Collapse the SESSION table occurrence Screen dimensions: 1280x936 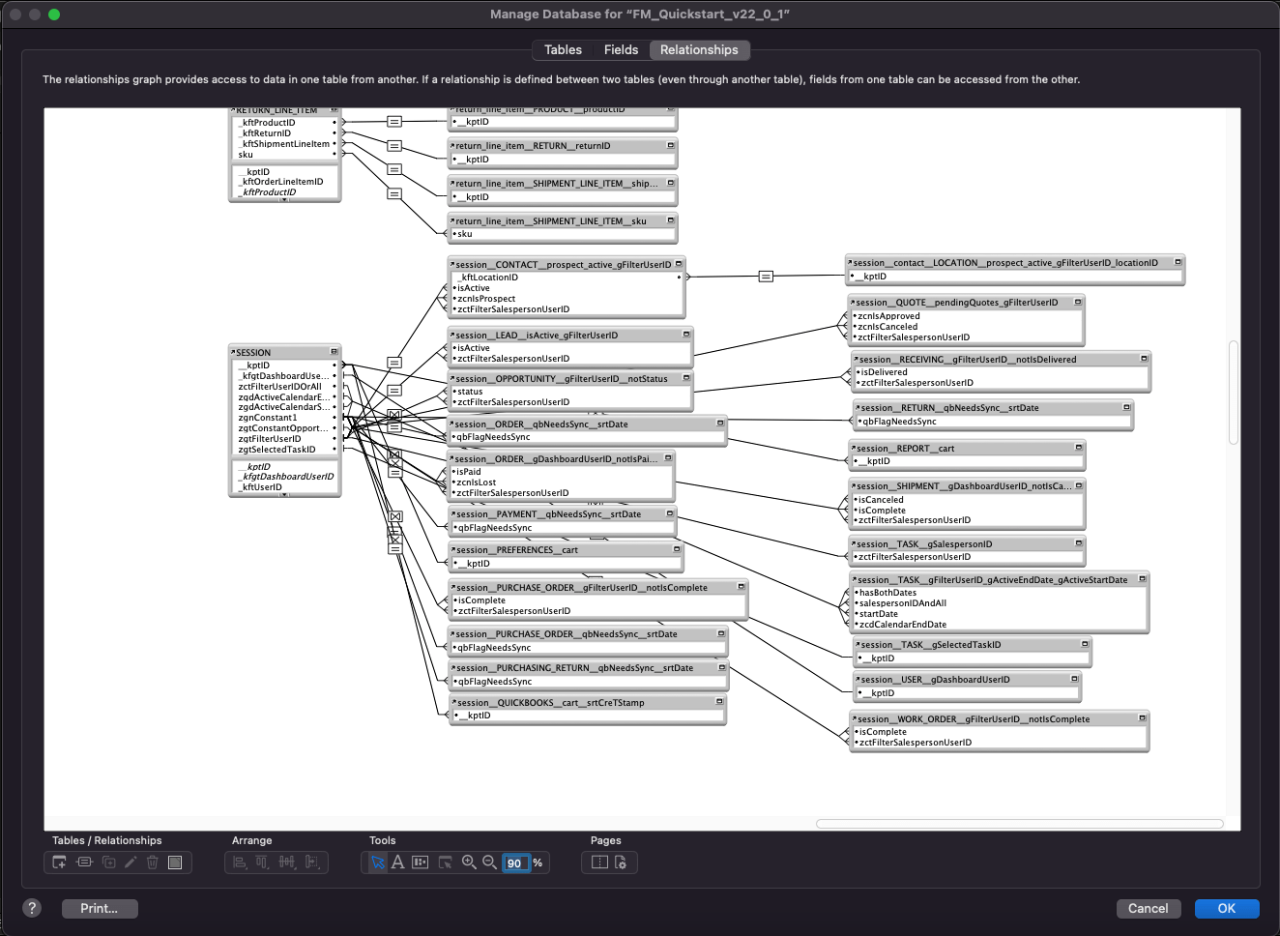pyautogui.click(x=334, y=352)
